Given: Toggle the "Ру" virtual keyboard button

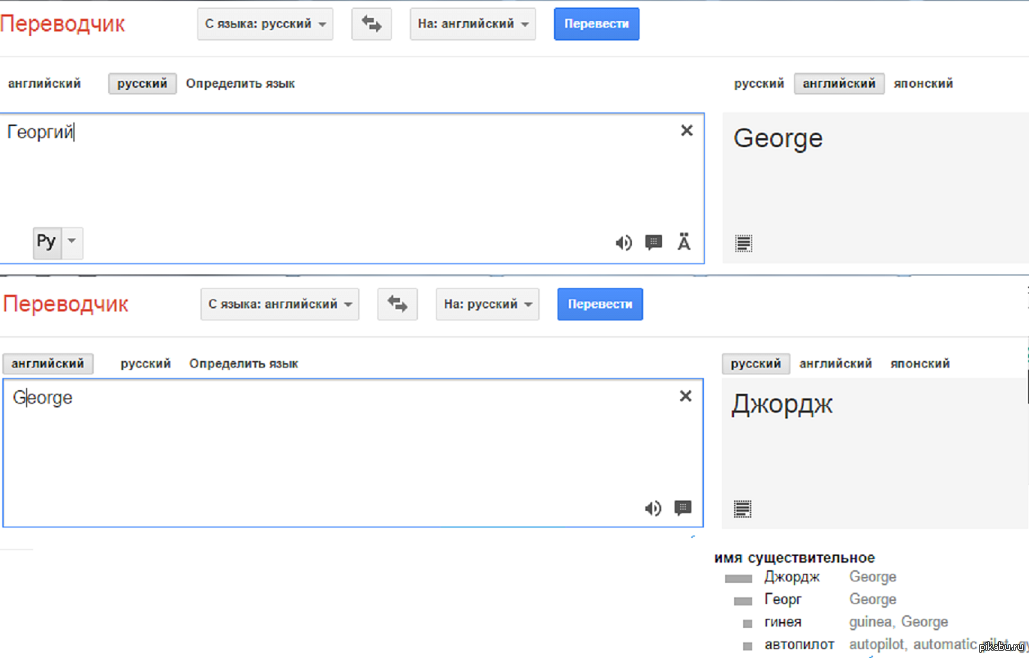Looking at the screenshot, I should pyautogui.click(x=47, y=242).
